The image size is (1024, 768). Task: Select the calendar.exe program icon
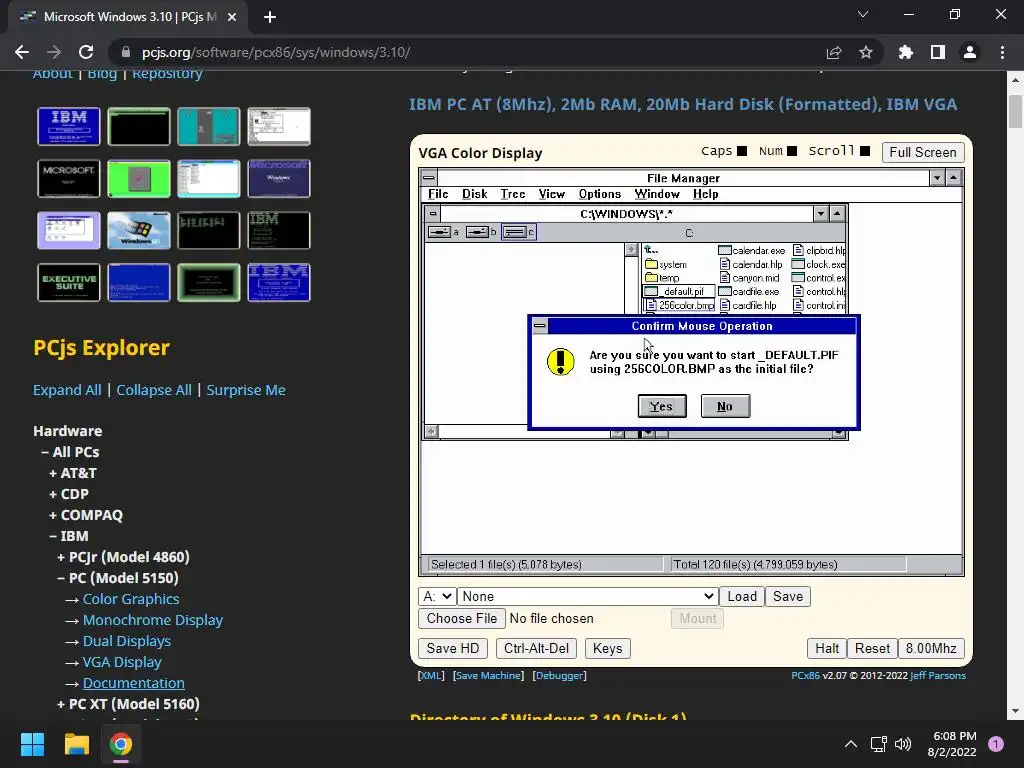click(724, 250)
